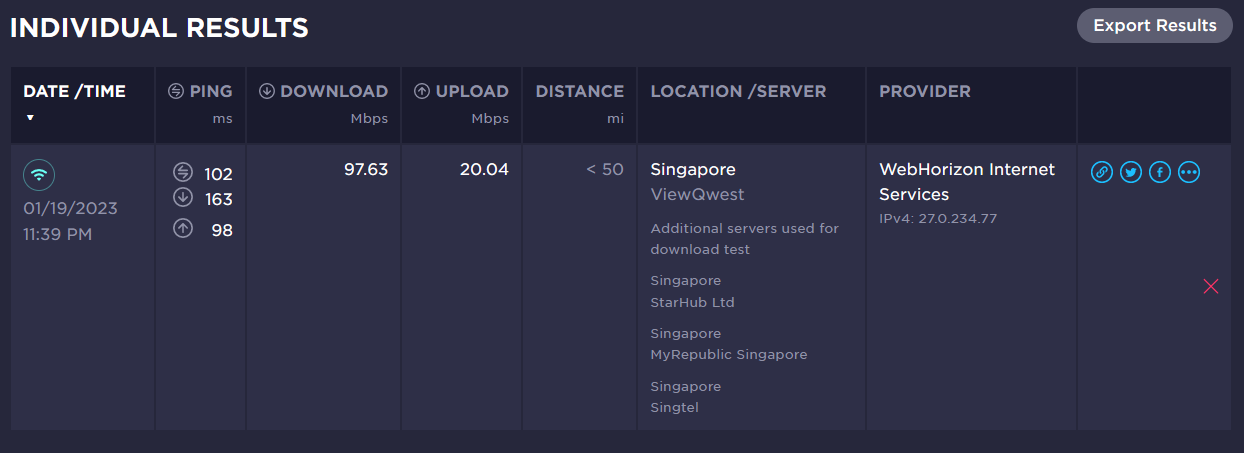Click the download ping value 163

(219, 199)
